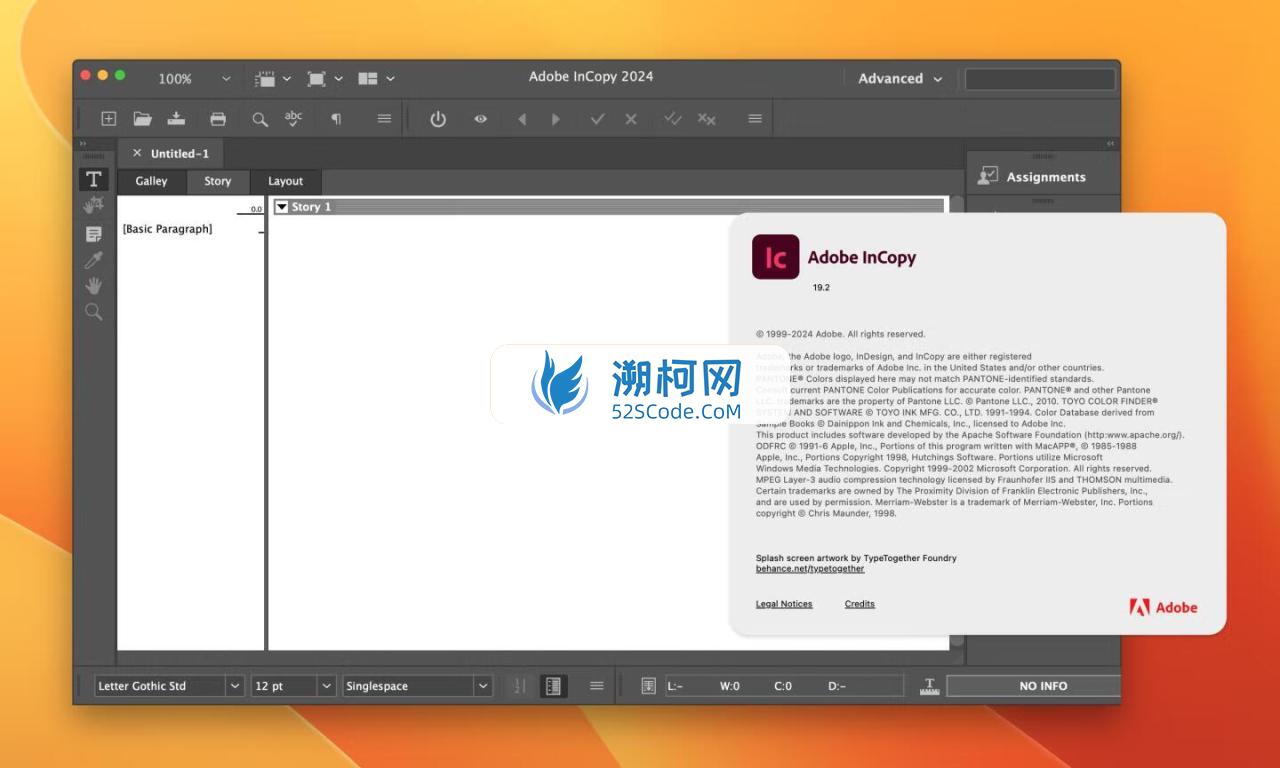This screenshot has height=768, width=1280.
Task: Click the Update Info icon beside L:-
Action: tap(648, 686)
